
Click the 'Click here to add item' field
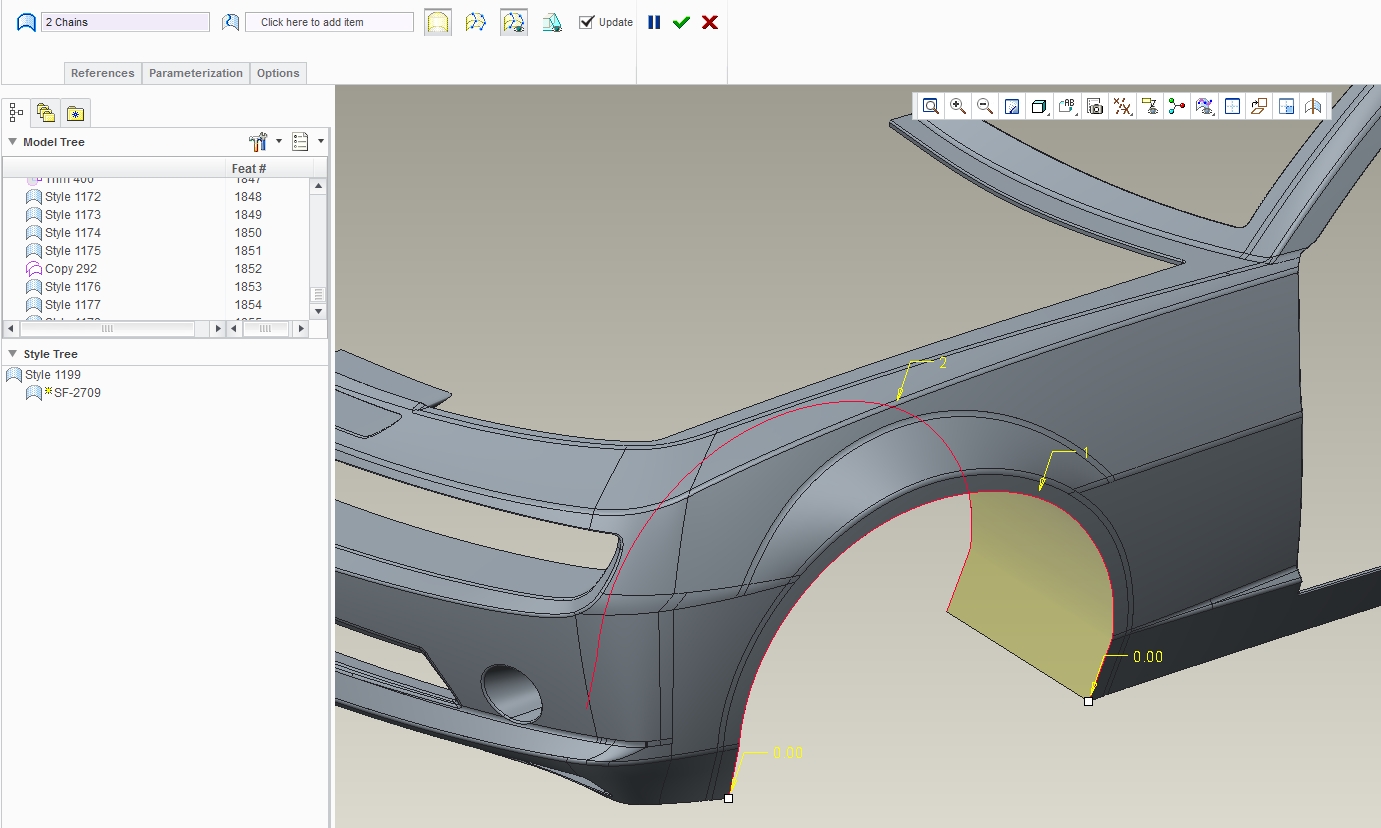[329, 22]
